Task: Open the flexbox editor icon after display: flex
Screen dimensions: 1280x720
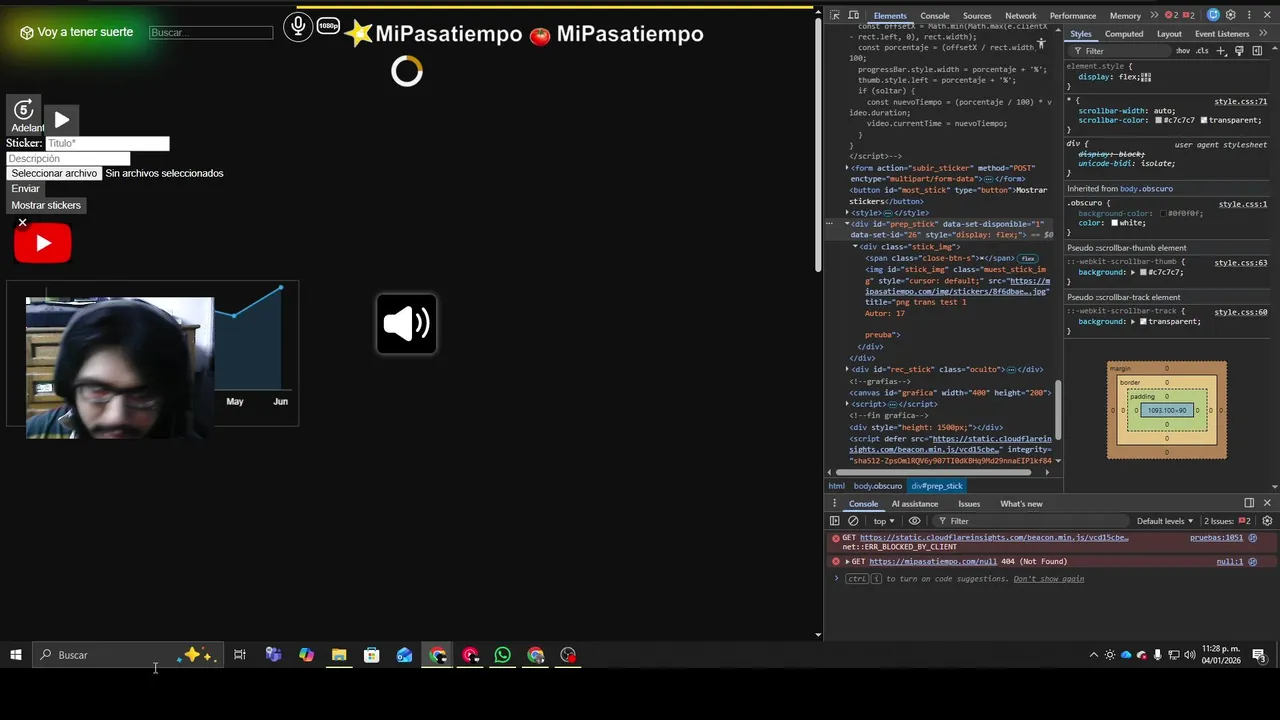Action: coord(1146,77)
